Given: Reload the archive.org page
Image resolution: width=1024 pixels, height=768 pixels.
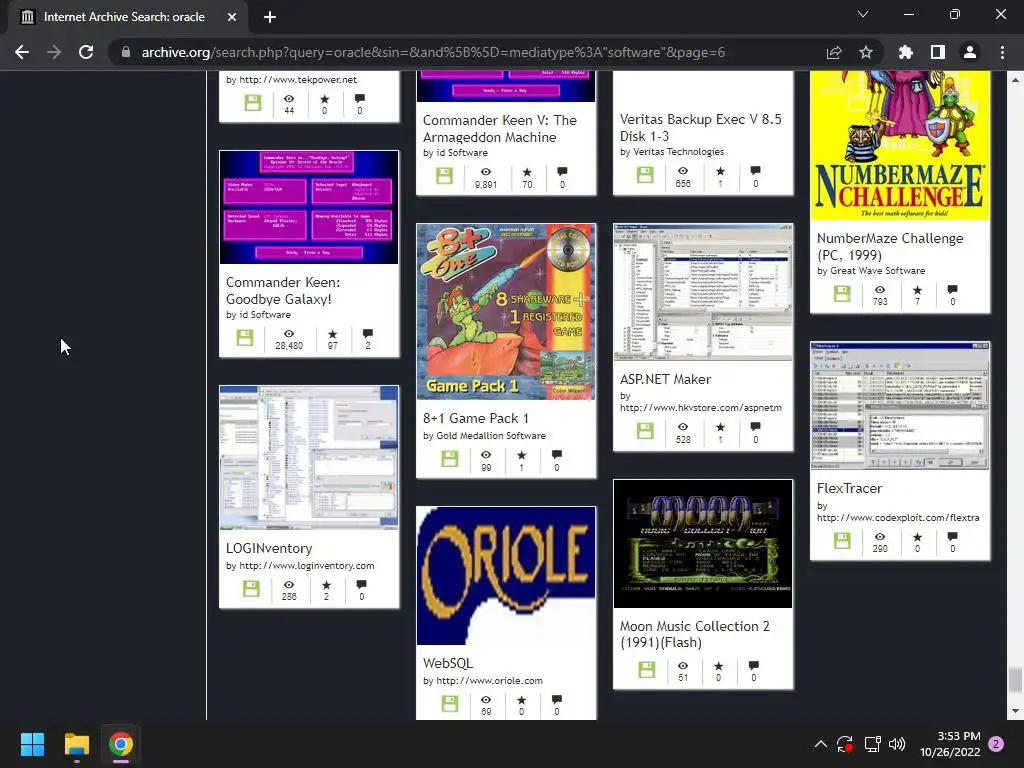Looking at the screenshot, I should click(x=86, y=52).
